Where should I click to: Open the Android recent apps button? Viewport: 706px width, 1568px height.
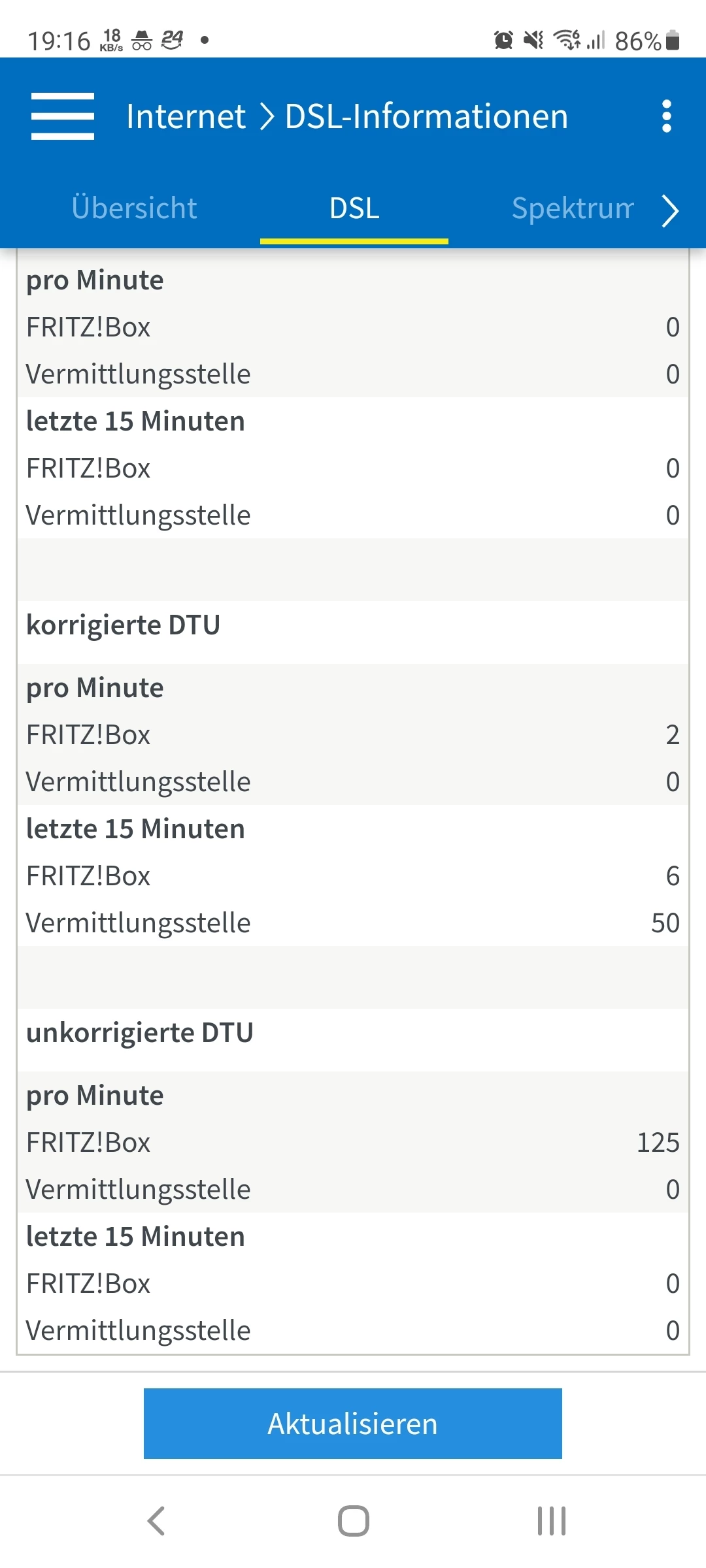pos(551,1520)
